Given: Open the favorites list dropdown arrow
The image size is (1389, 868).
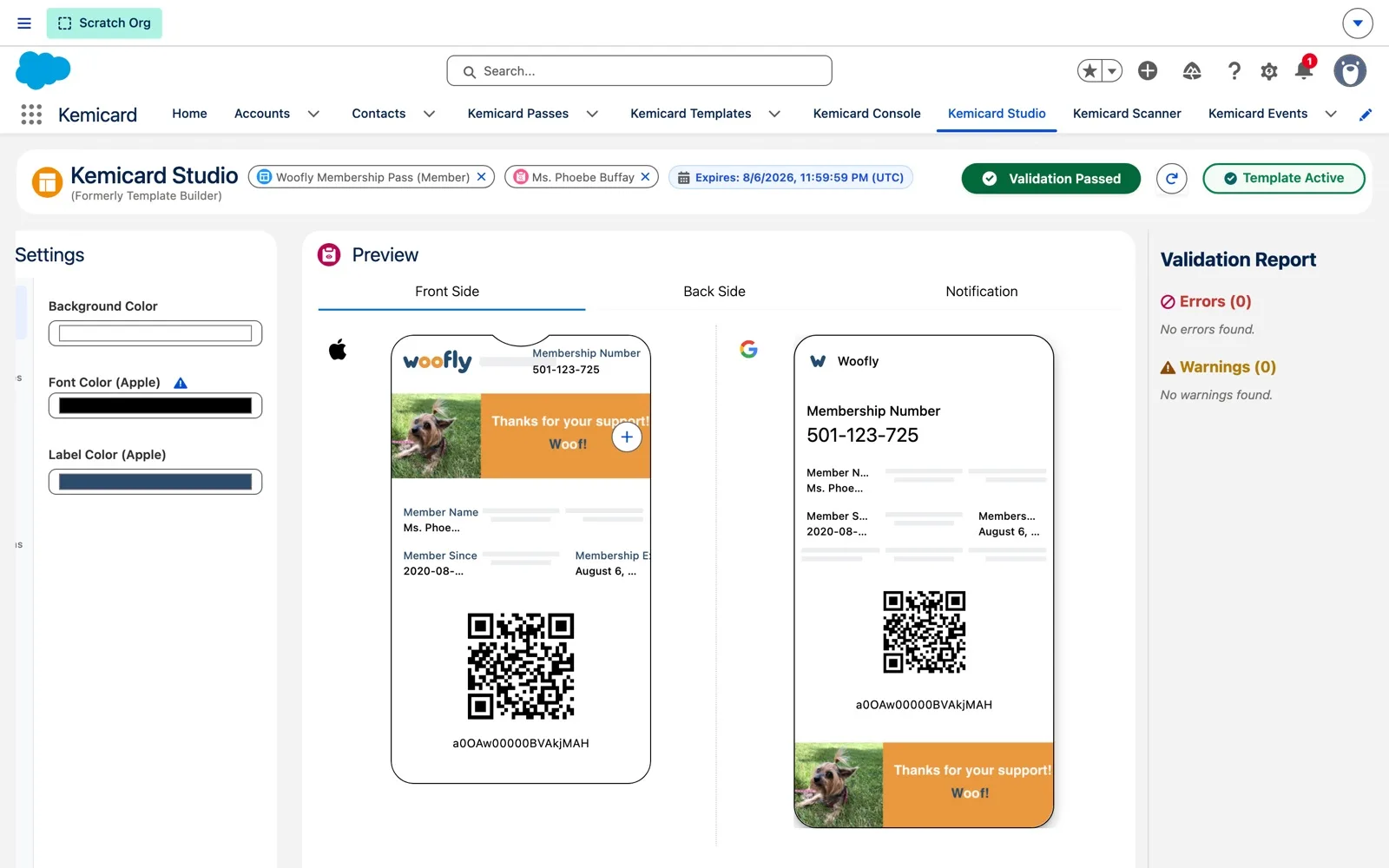Looking at the screenshot, I should tap(1112, 71).
